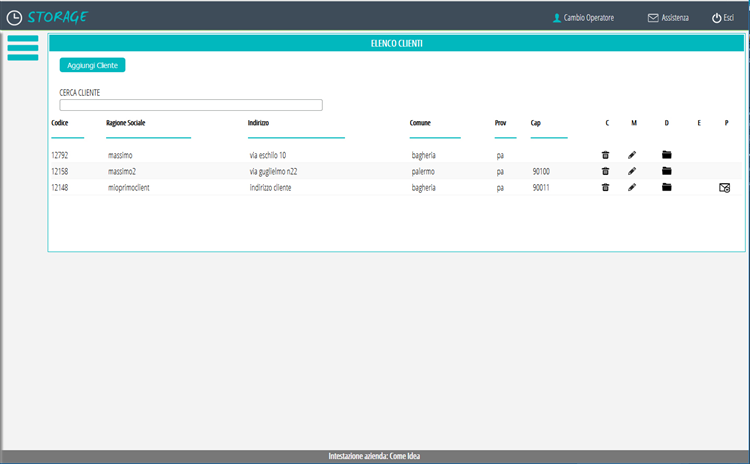Click the Esci power icon
Viewport: 750px width, 464px height.
pos(717,18)
